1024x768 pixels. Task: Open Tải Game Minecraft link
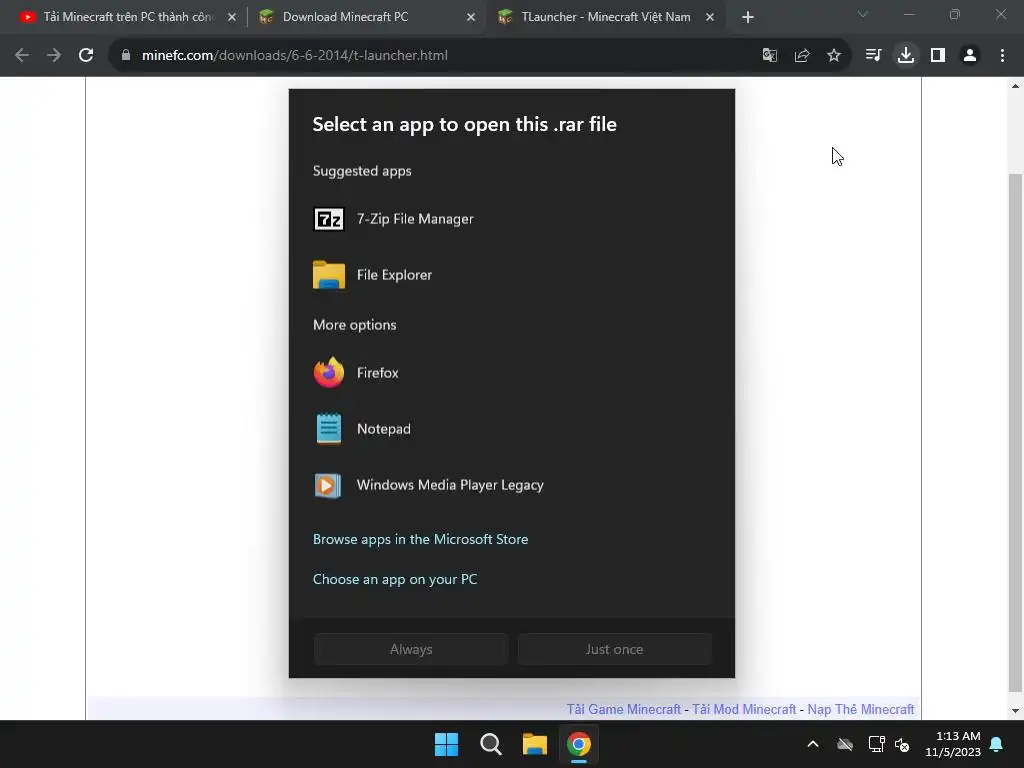coord(624,709)
